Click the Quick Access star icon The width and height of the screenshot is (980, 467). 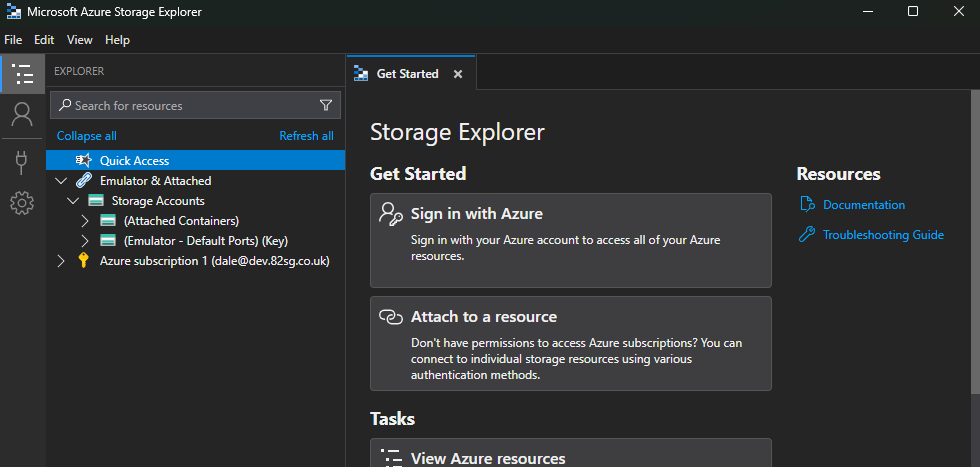(x=84, y=160)
